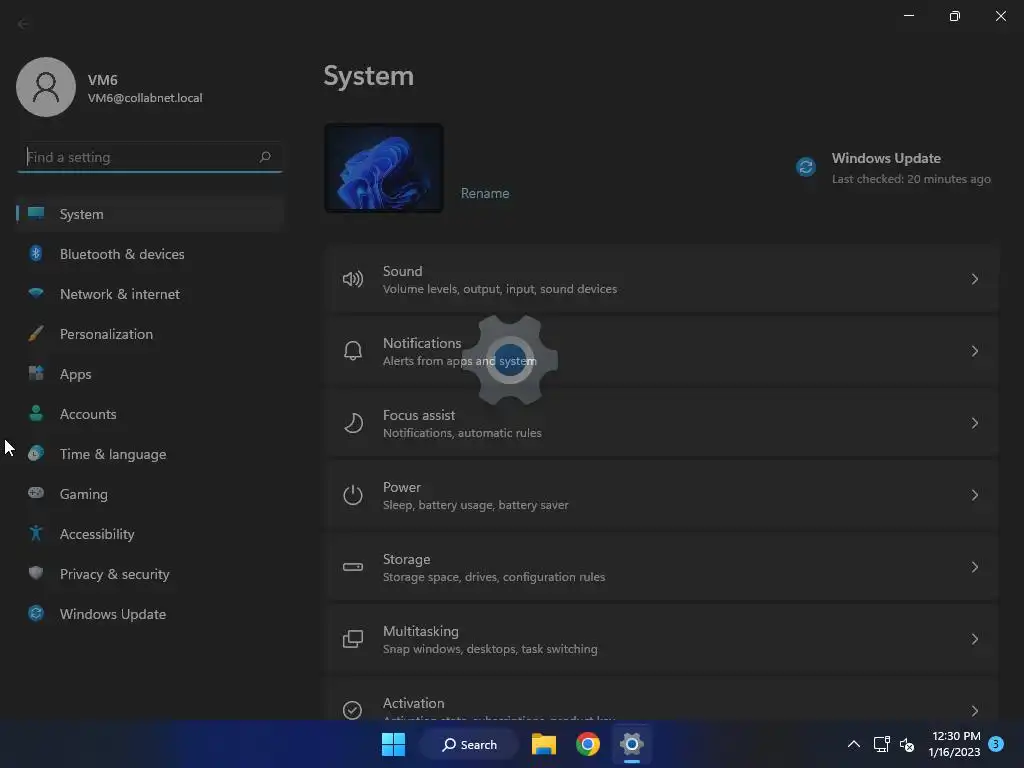1024x768 pixels.
Task: Open Privacy & security settings
Action: (150, 574)
